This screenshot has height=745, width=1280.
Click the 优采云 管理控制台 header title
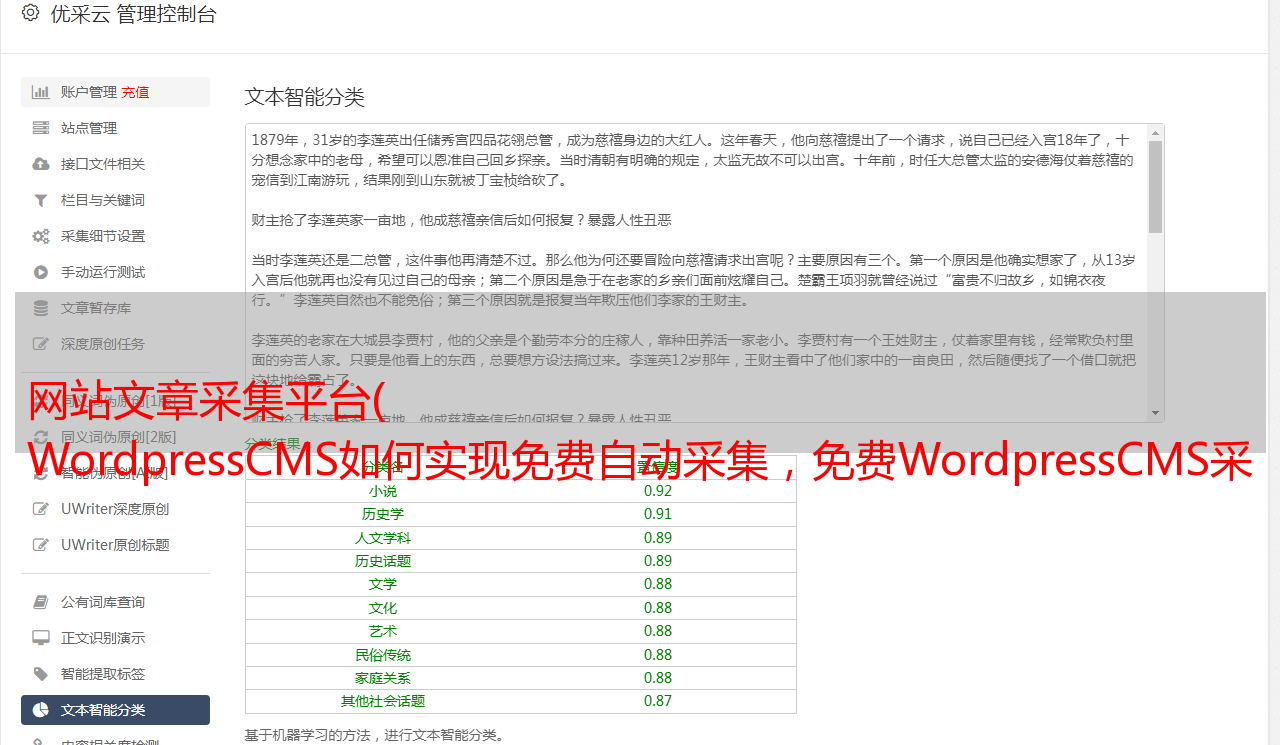tap(133, 14)
